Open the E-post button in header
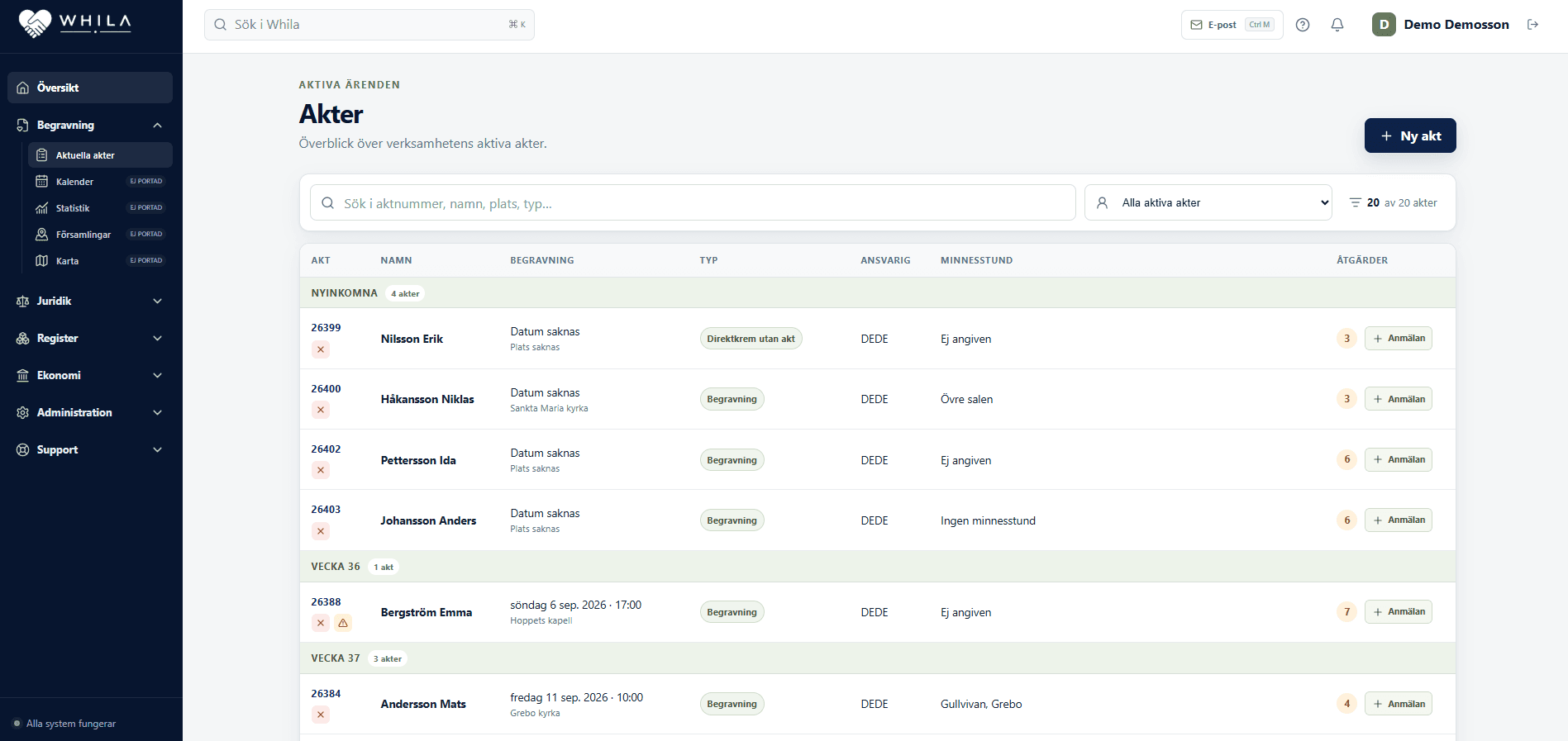The image size is (1568, 741). 1232,25
